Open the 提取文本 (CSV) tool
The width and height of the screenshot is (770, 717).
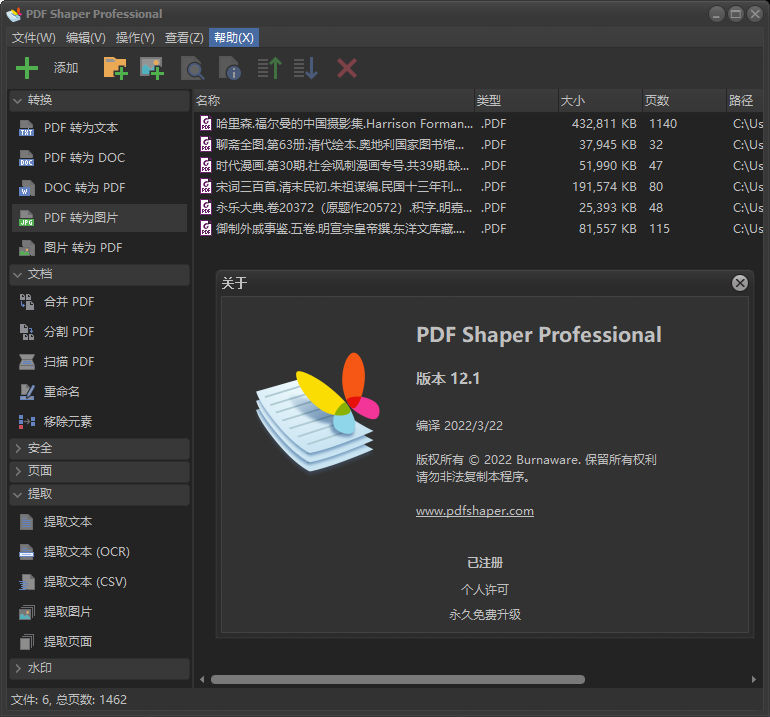[x=99, y=581]
